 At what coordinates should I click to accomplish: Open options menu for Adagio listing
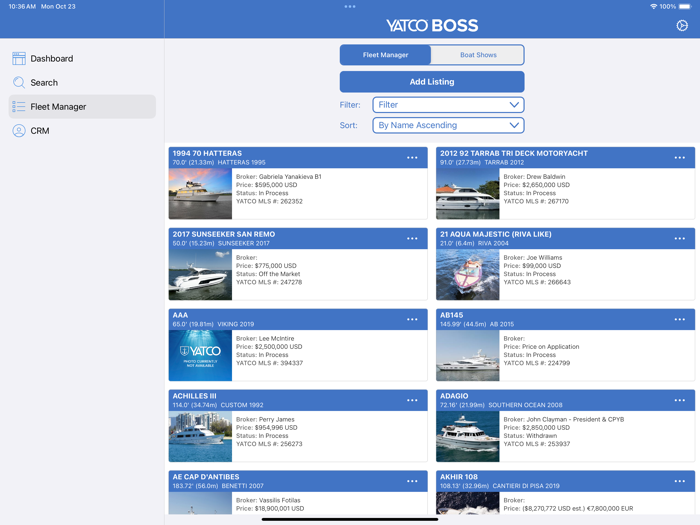[x=679, y=400]
